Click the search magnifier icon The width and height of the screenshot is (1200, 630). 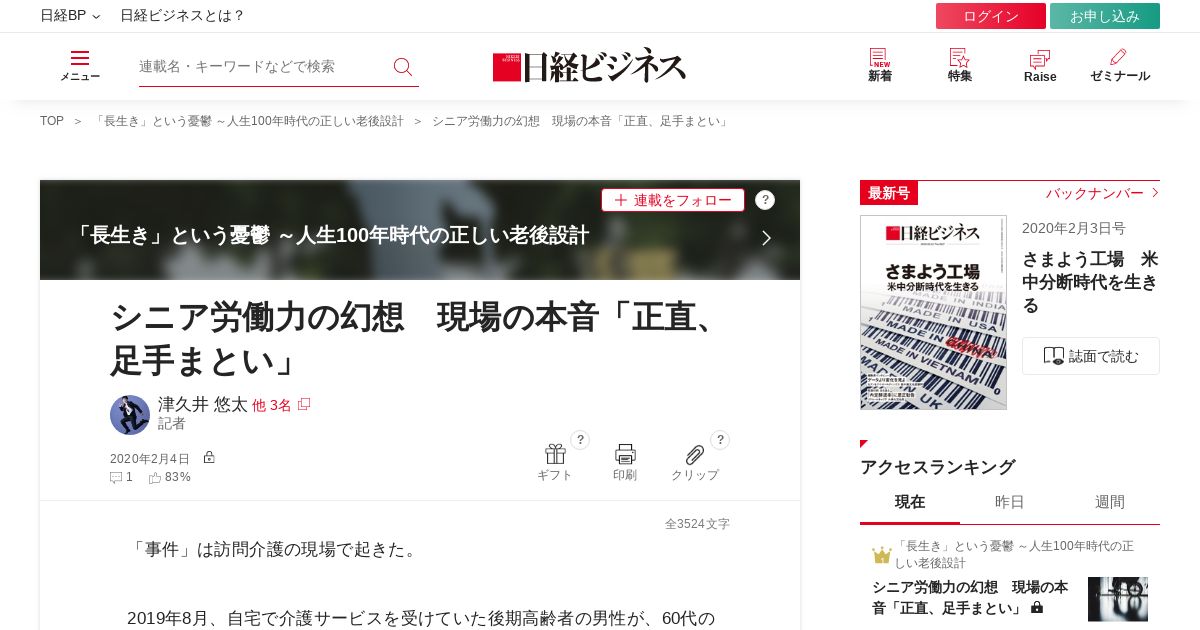coord(403,66)
